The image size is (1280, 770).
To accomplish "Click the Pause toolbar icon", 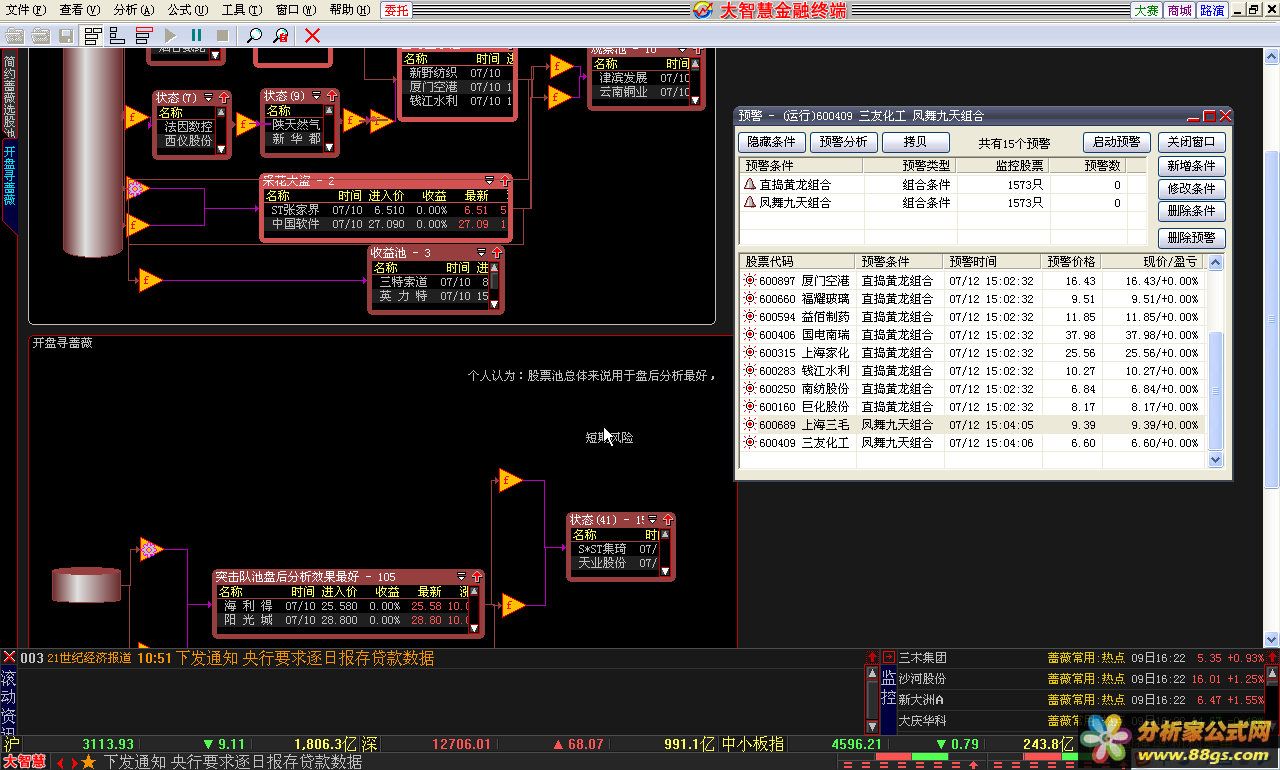I will (x=196, y=36).
